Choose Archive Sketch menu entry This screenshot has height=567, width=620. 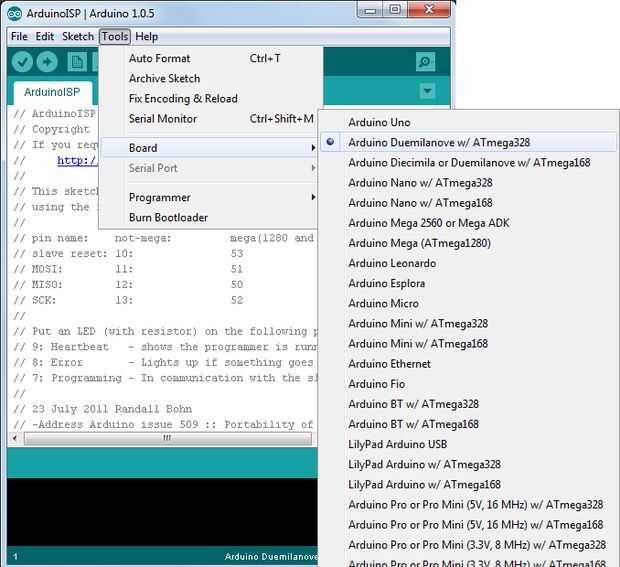tap(209, 79)
